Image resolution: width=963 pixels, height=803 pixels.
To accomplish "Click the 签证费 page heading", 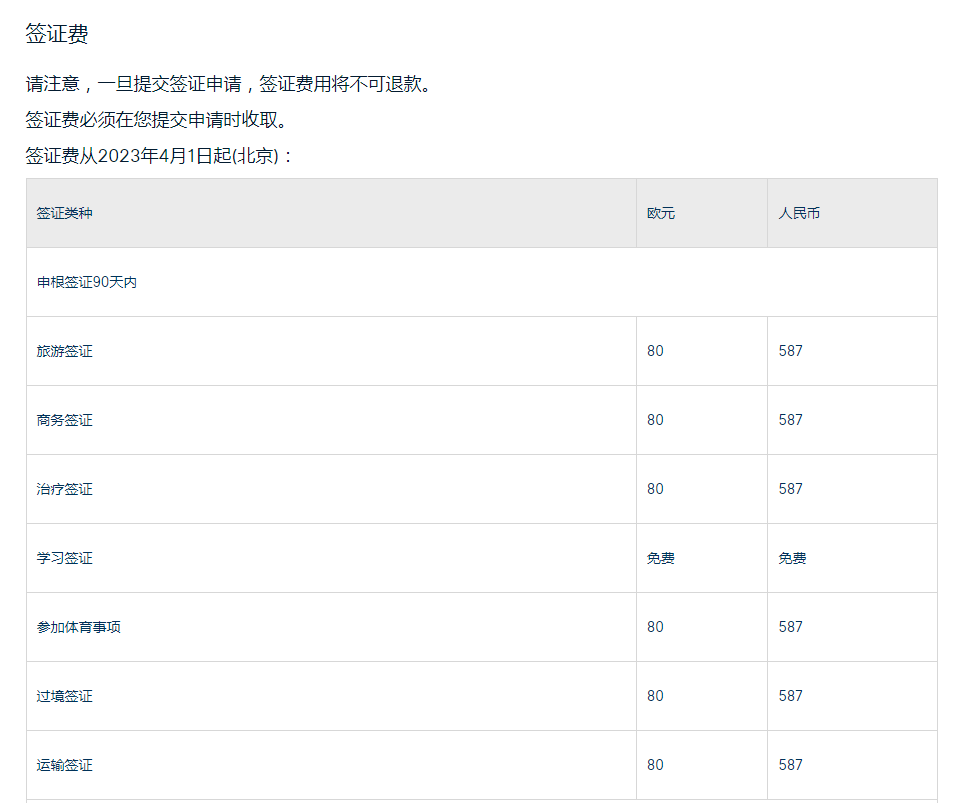I will 57,34.
